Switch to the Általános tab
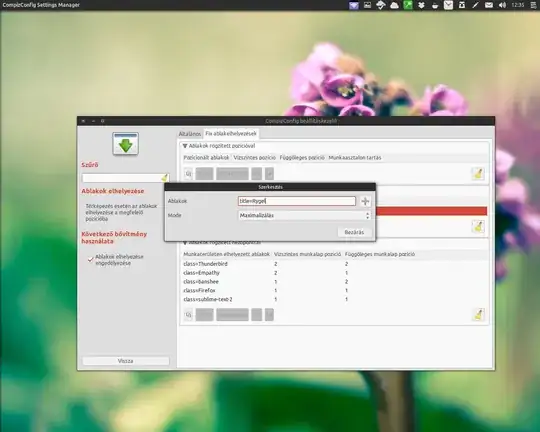 [x=189, y=134]
